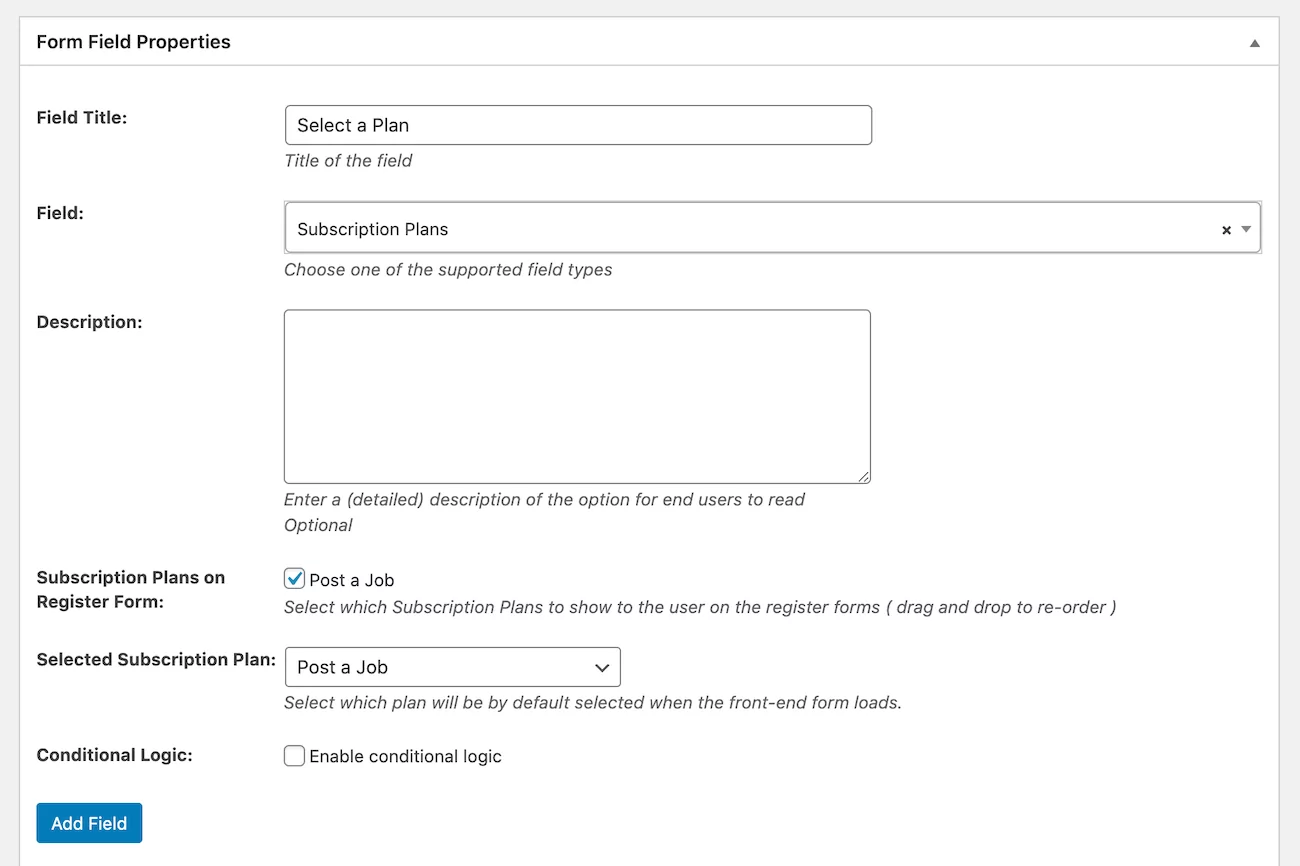Click the 'Optional' hint text
The height and width of the screenshot is (866, 1300).
coord(318,525)
